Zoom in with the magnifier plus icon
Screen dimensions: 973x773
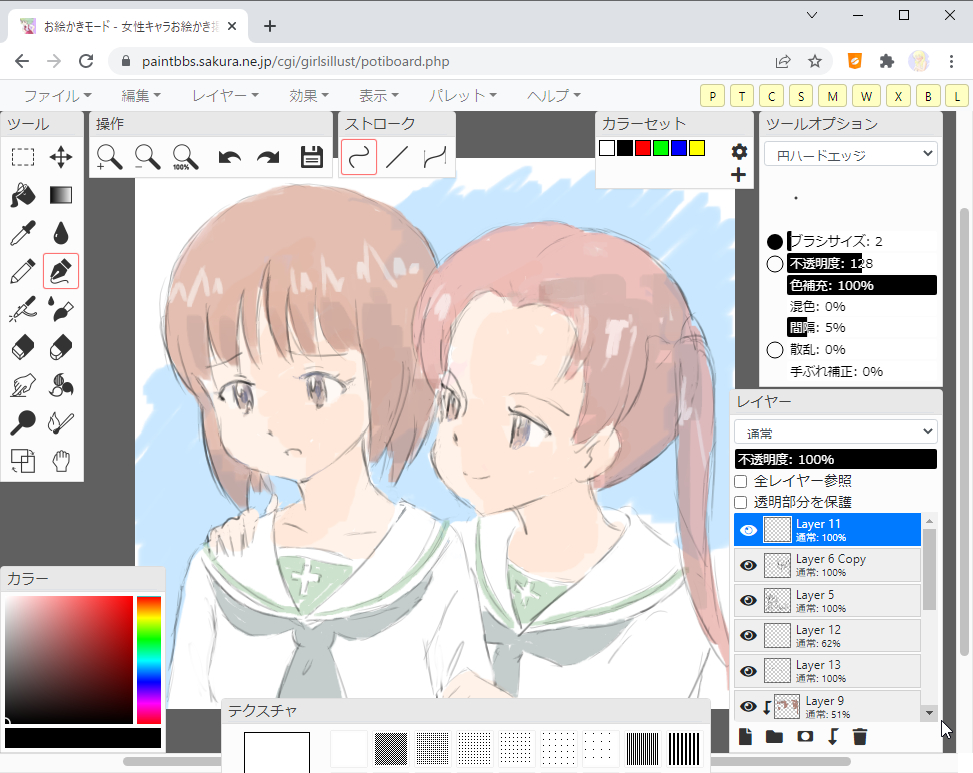click(x=110, y=157)
